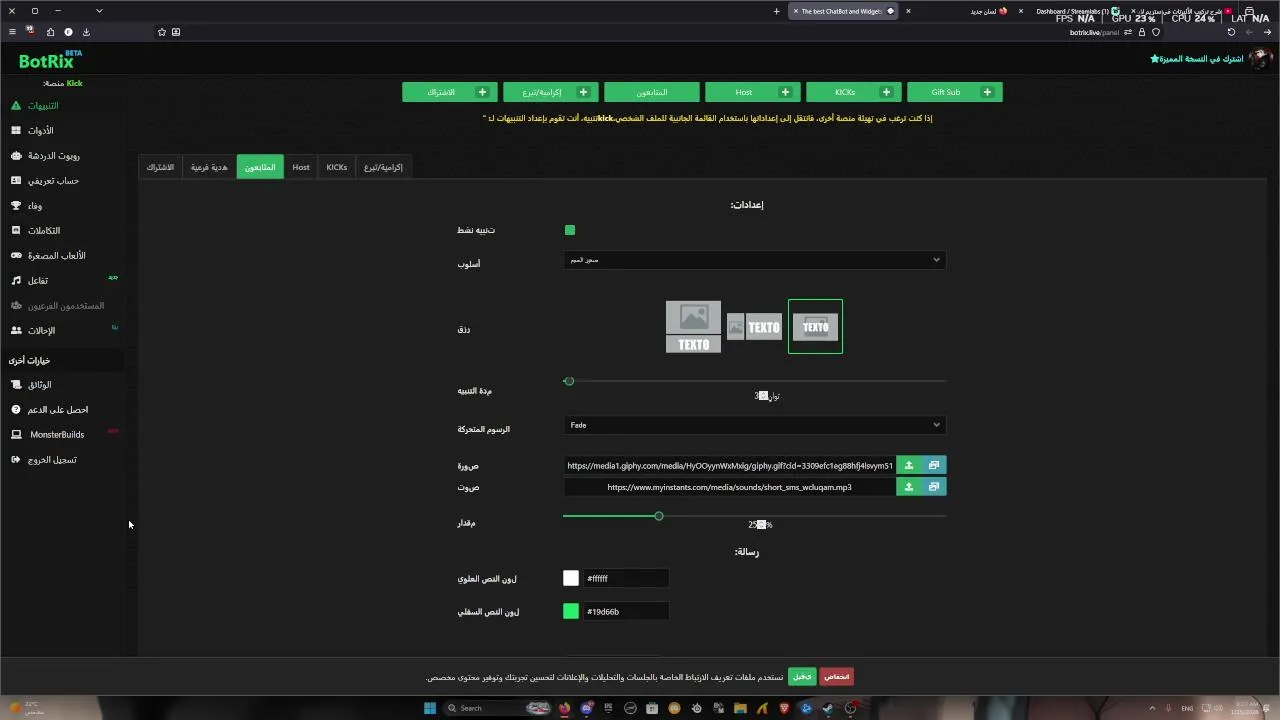Open green bottom text color swatch

[x=571, y=611]
